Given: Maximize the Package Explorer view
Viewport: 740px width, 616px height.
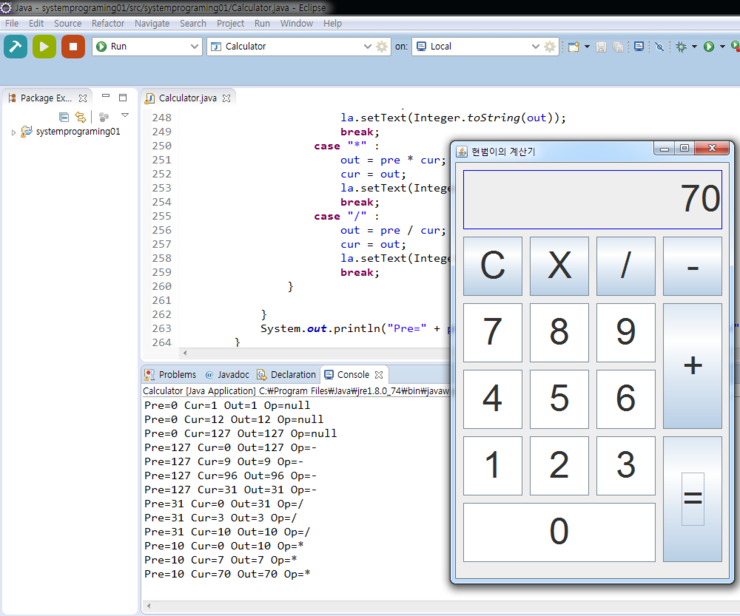Looking at the screenshot, I should [x=123, y=98].
